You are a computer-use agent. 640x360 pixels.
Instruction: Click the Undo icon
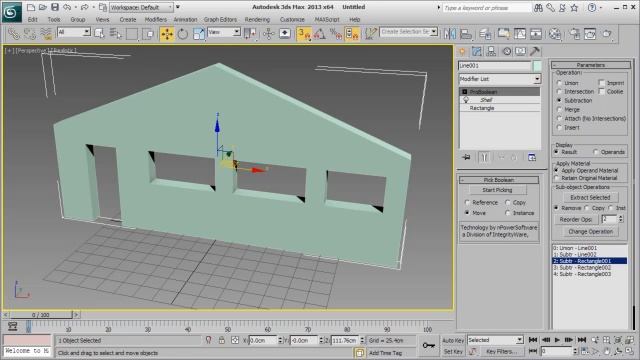point(67,7)
